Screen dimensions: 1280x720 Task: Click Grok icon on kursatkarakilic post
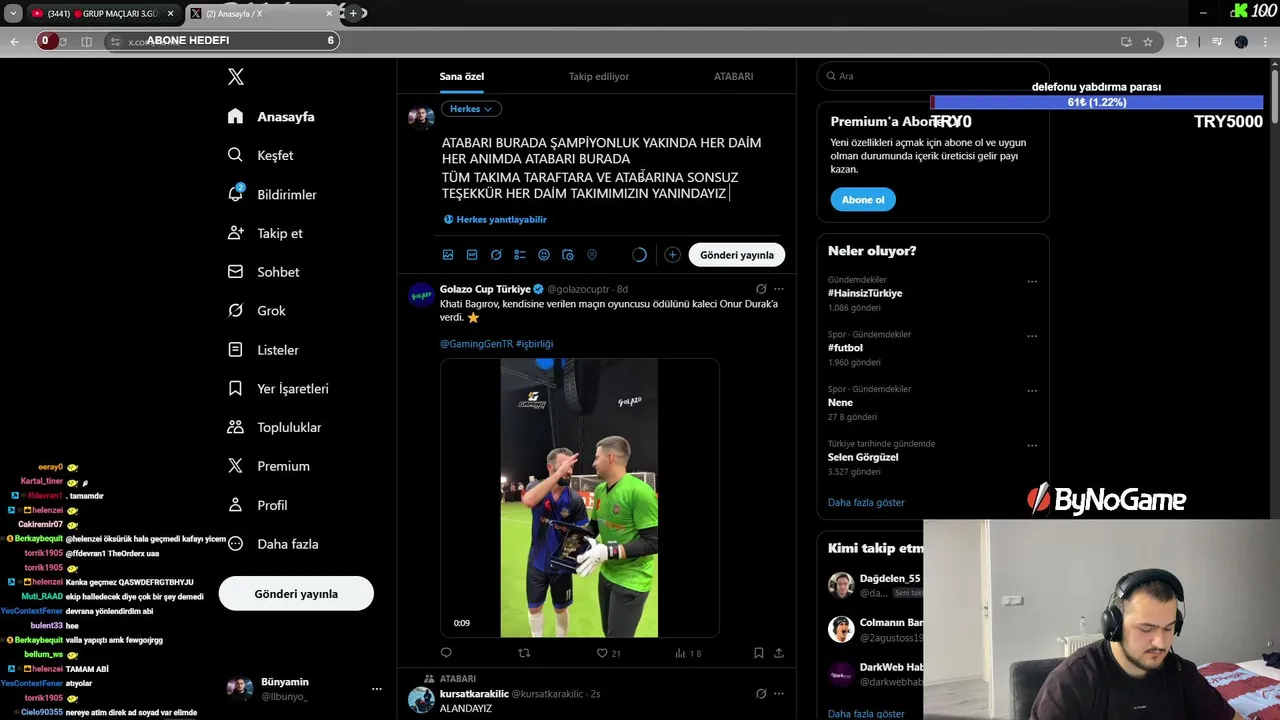[x=761, y=694]
